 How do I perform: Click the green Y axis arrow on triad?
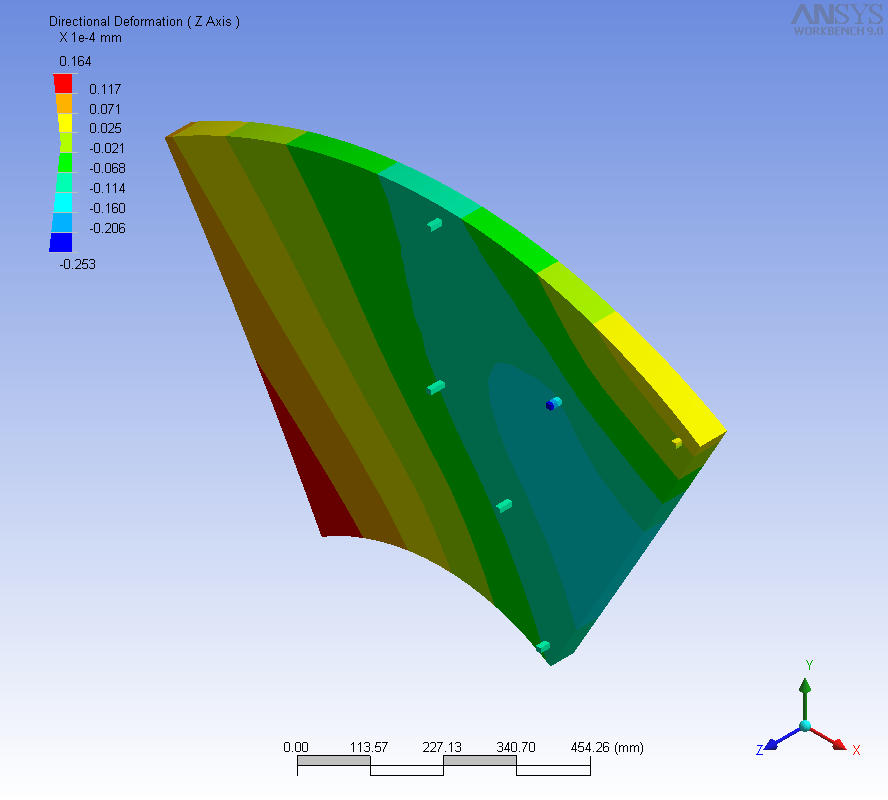(805, 698)
